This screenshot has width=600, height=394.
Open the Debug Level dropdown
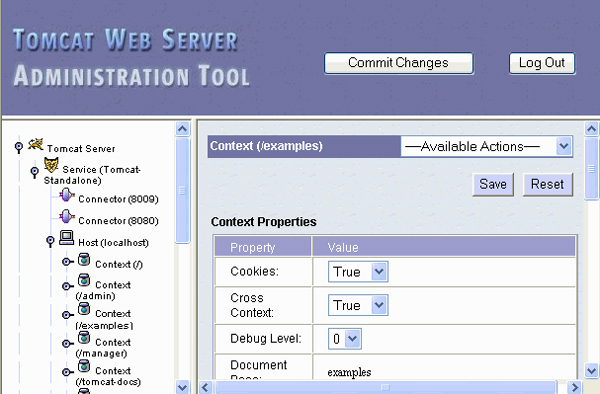pyautogui.click(x=344, y=339)
